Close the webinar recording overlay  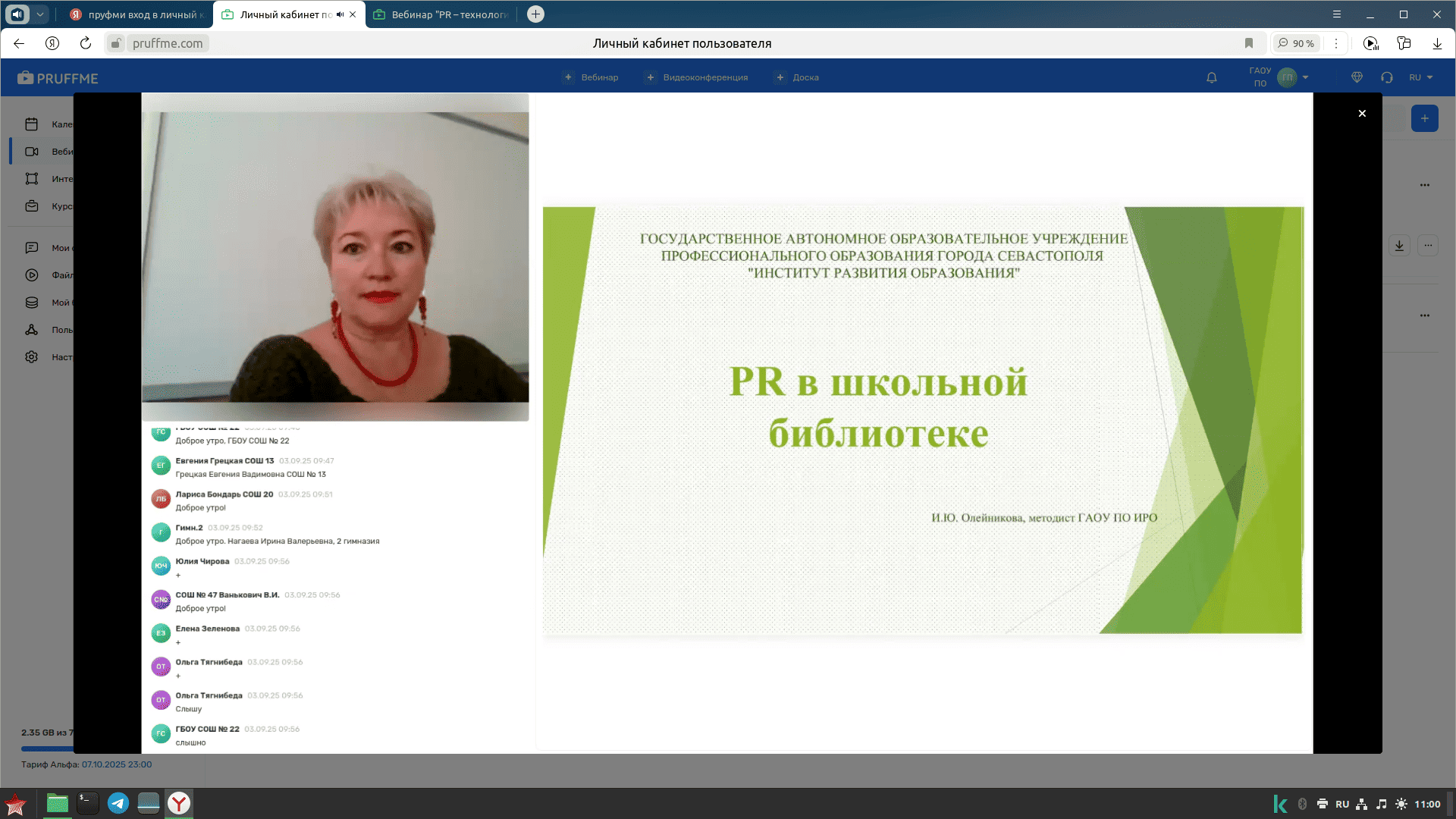(x=1362, y=114)
